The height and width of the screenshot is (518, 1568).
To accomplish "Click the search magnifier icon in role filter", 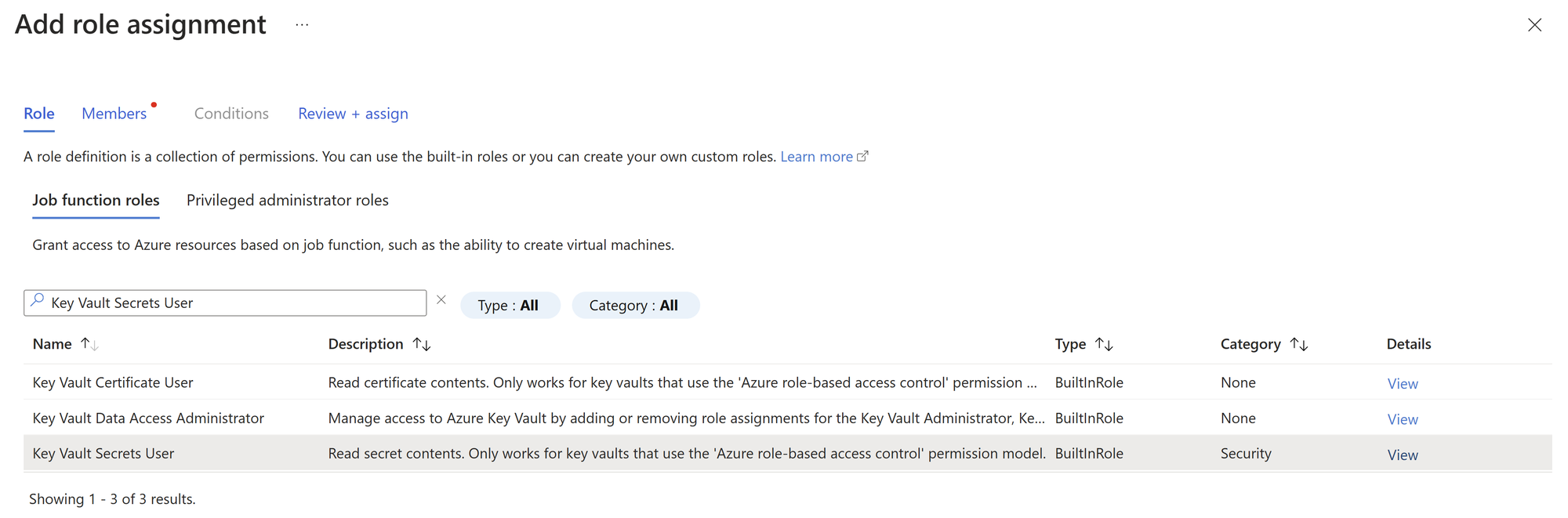I will (x=37, y=301).
